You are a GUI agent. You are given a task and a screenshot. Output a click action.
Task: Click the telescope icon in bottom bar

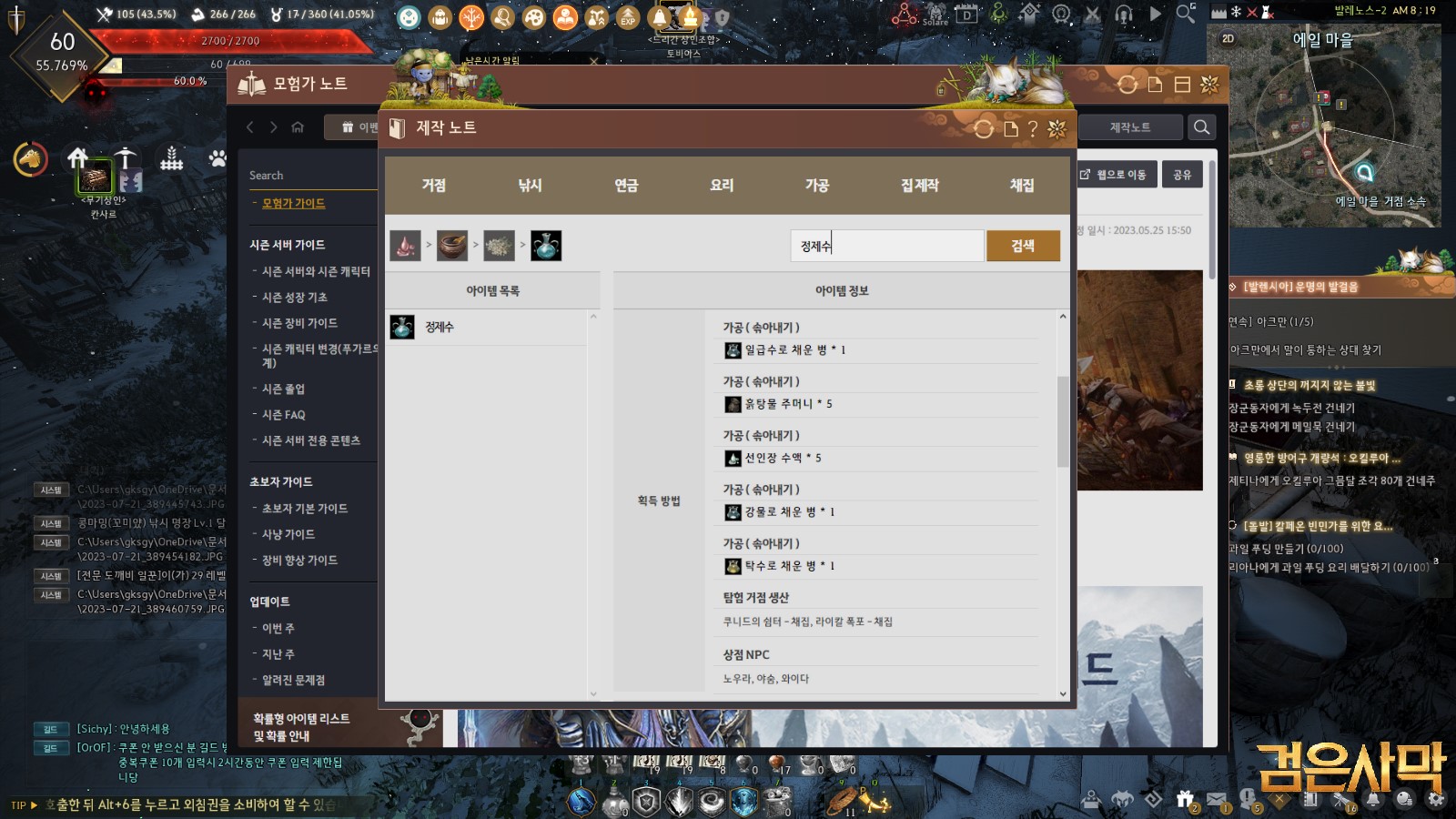click(x=1342, y=799)
